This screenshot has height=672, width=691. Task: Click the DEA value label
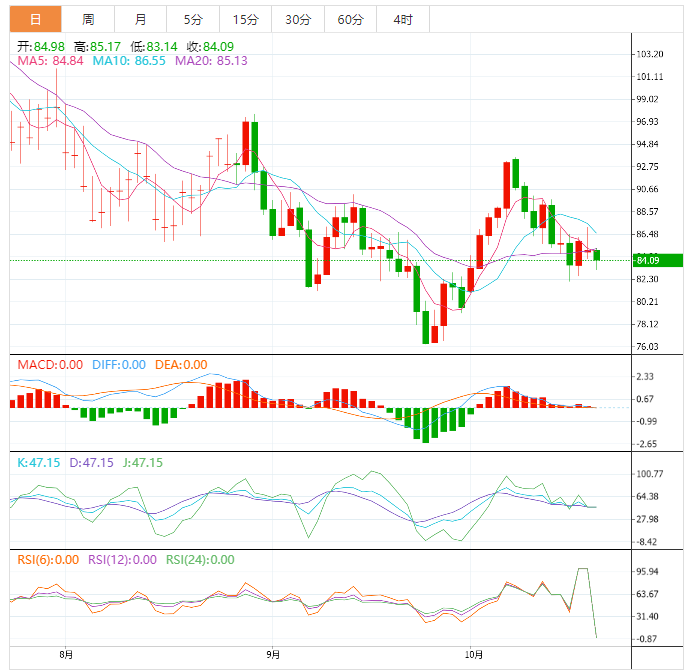[181, 365]
